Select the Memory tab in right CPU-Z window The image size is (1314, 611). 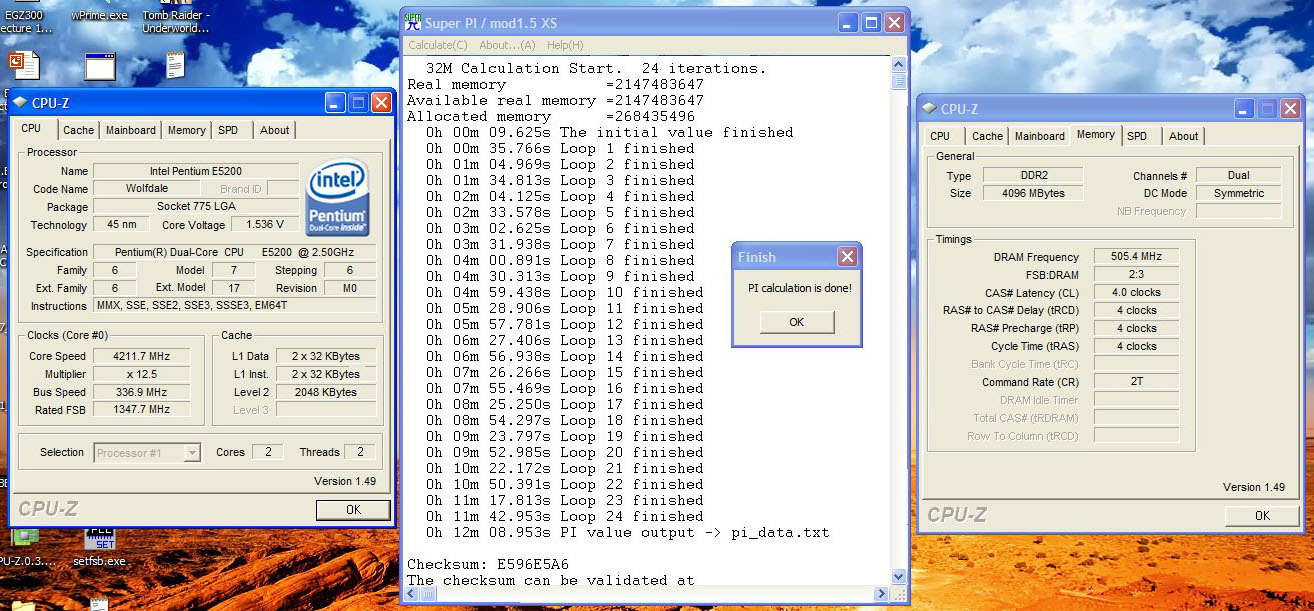coord(1096,134)
